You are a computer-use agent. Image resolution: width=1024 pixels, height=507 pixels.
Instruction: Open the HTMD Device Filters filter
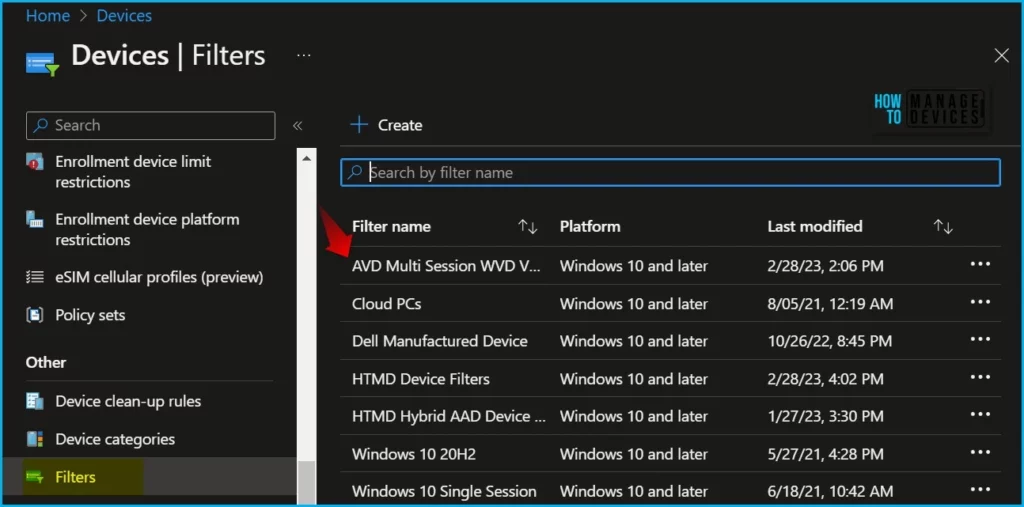pyautogui.click(x=421, y=379)
